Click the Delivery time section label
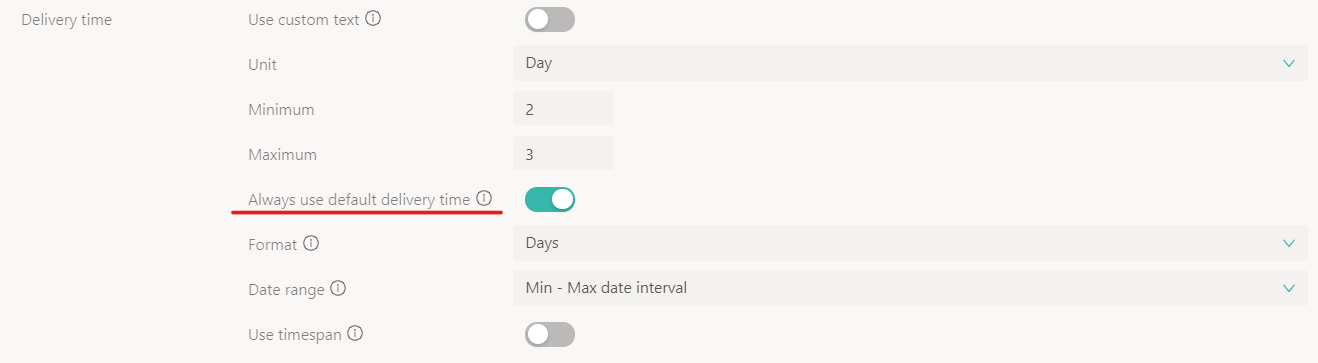 coord(66,19)
